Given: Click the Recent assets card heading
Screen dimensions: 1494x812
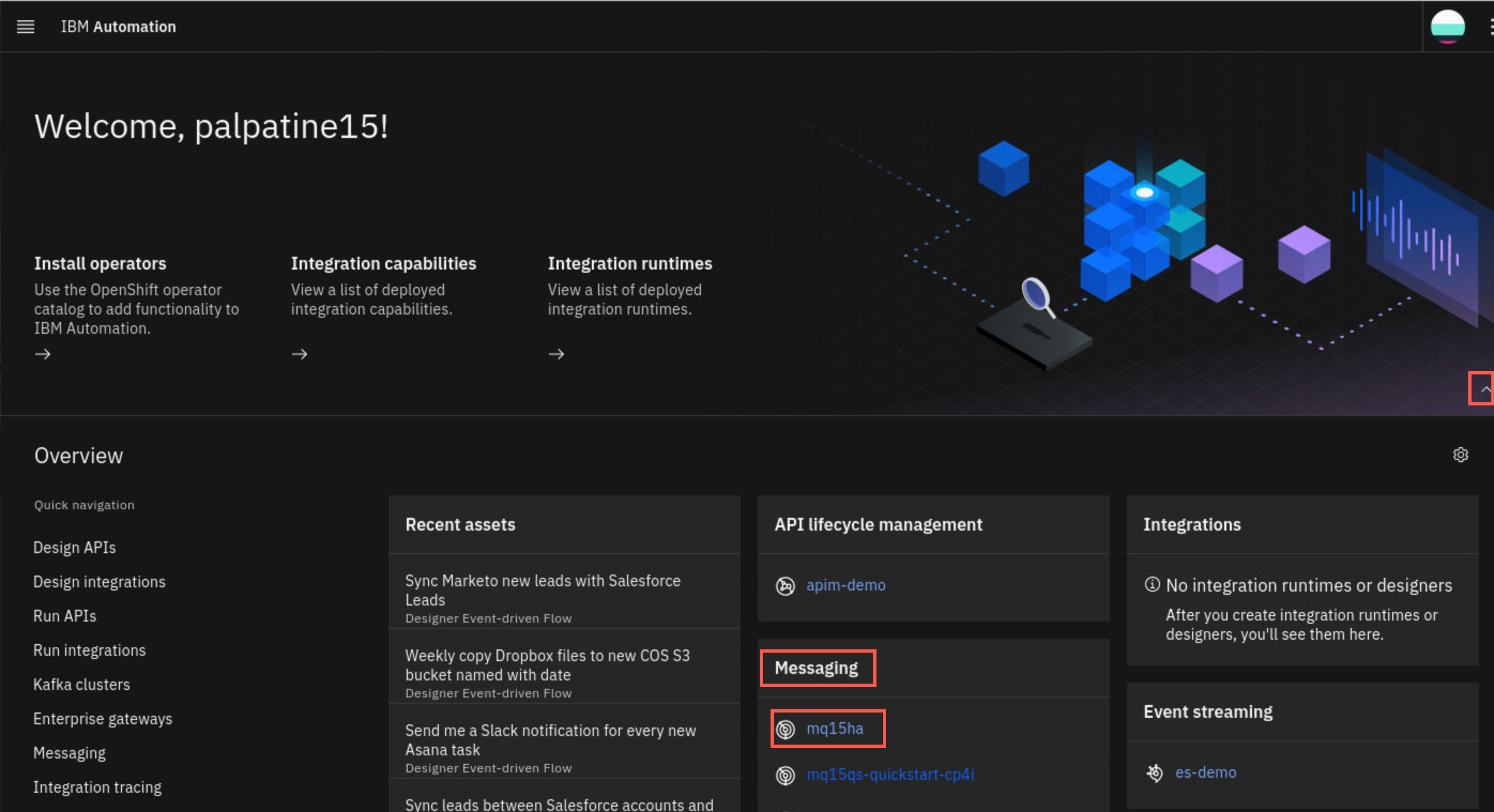Looking at the screenshot, I should click(460, 525).
